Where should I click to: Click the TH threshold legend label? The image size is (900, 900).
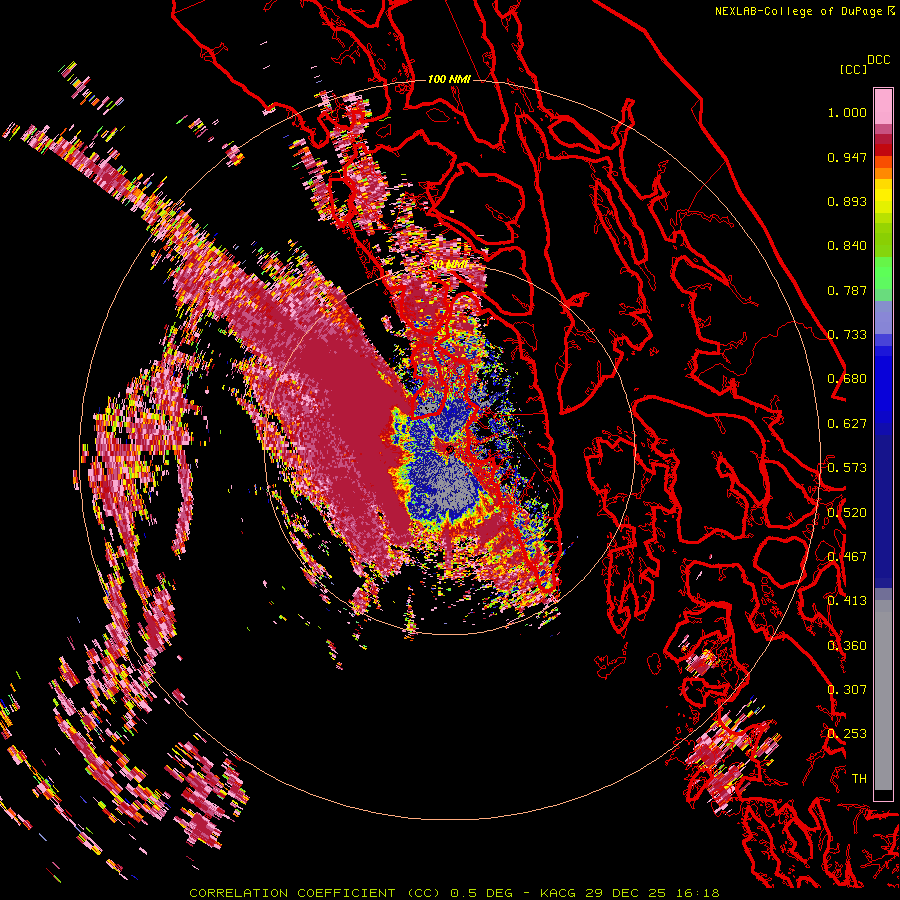pyautogui.click(x=859, y=779)
